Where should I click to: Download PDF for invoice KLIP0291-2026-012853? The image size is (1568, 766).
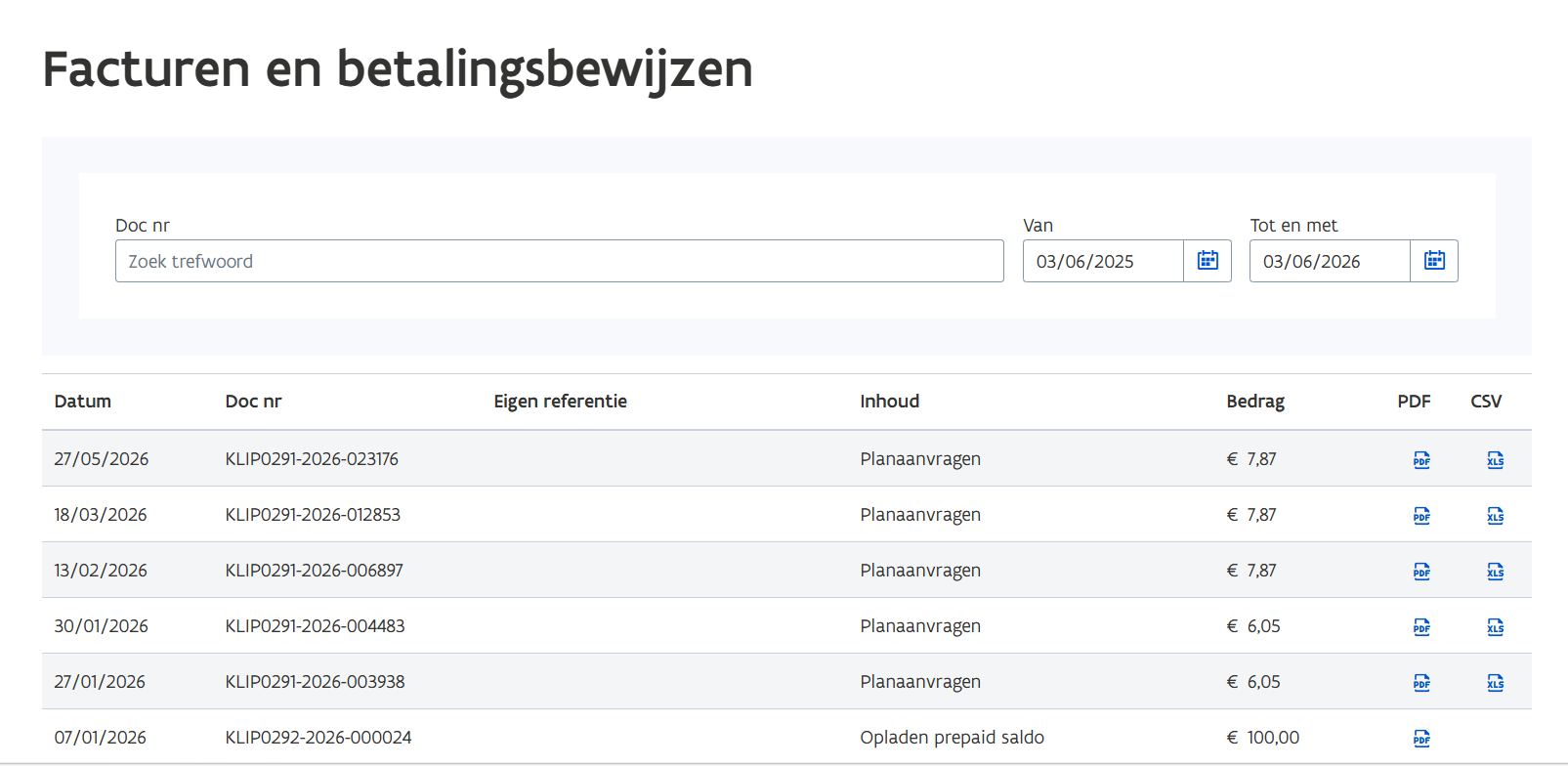[x=1421, y=515]
